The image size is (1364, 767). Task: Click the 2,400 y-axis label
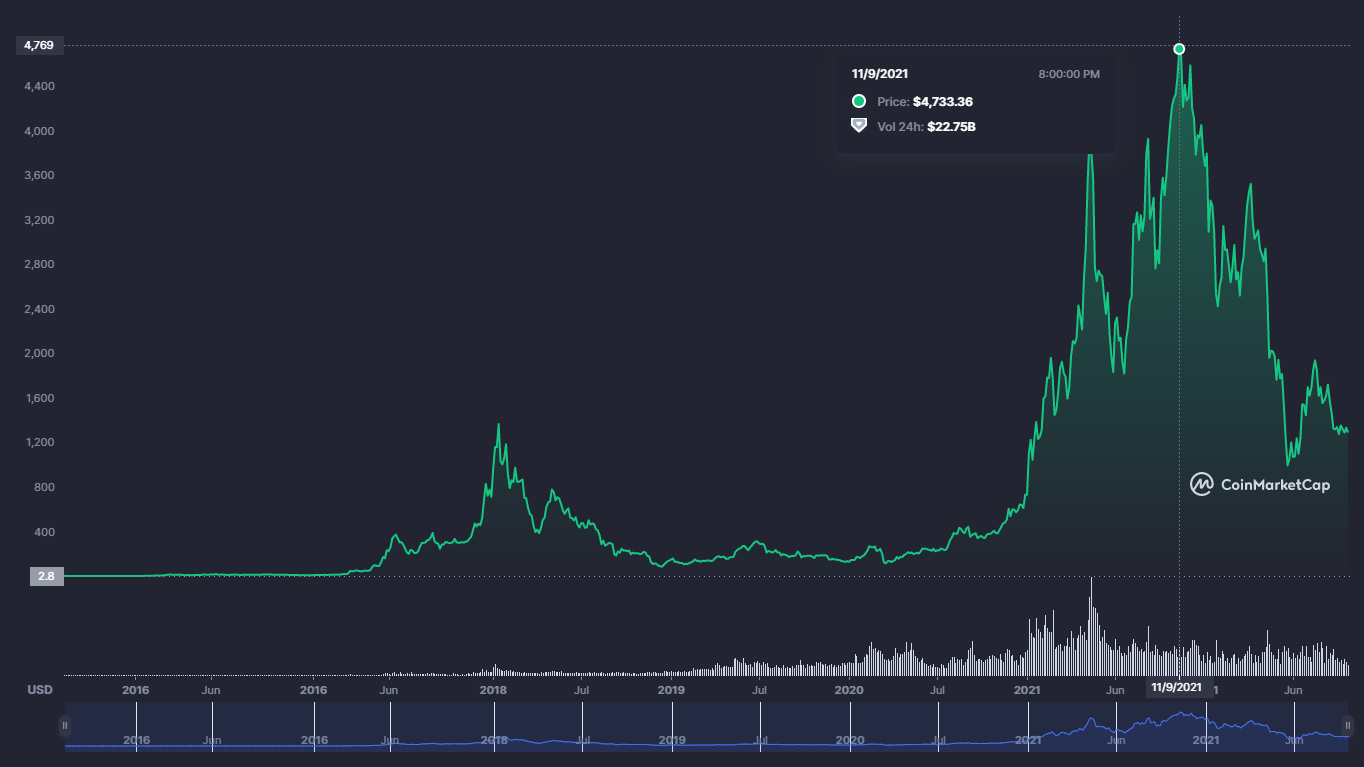tap(40, 309)
